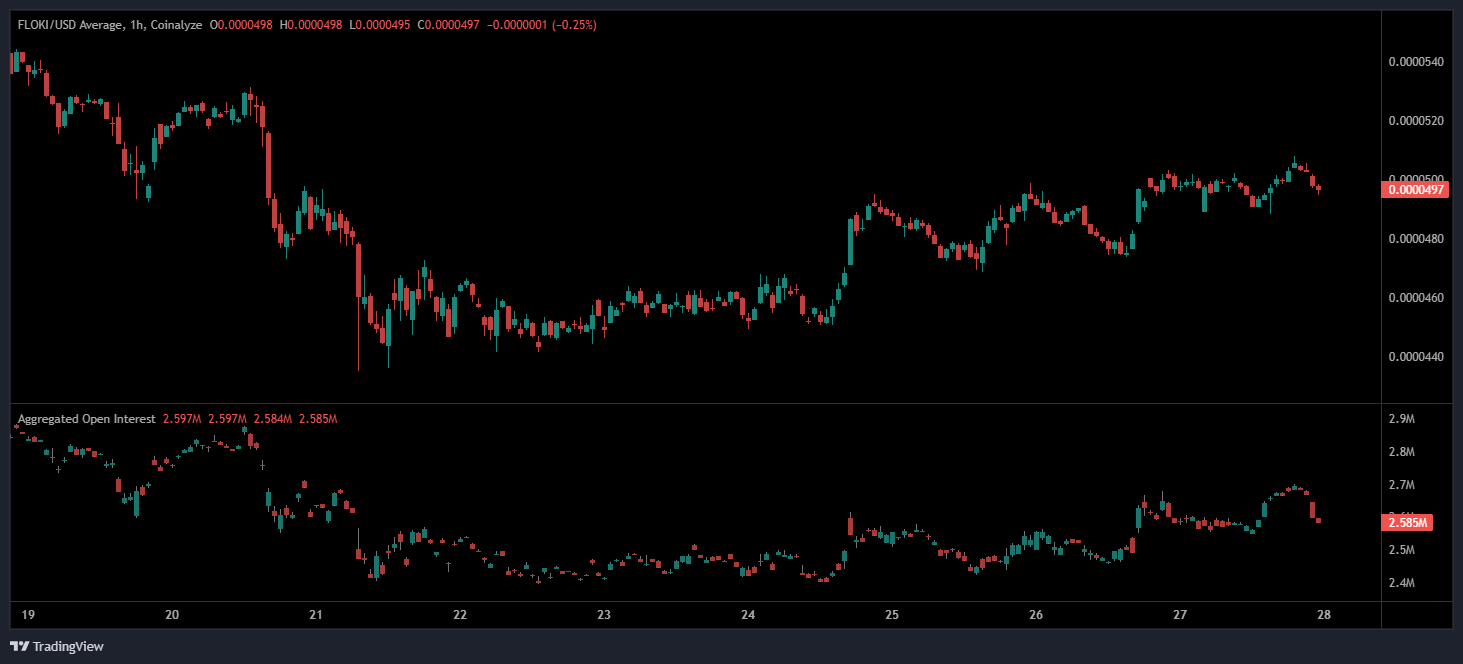Click the date label 20 on time axis
This screenshot has height=664, width=1463.
[x=171, y=615]
